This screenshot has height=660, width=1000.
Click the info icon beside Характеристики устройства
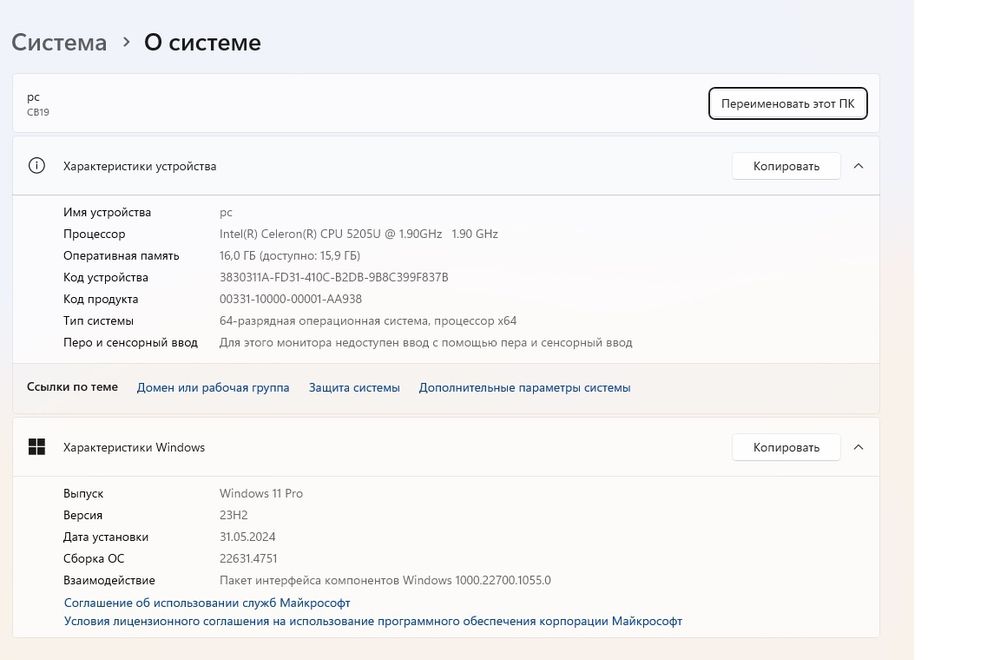coord(37,166)
